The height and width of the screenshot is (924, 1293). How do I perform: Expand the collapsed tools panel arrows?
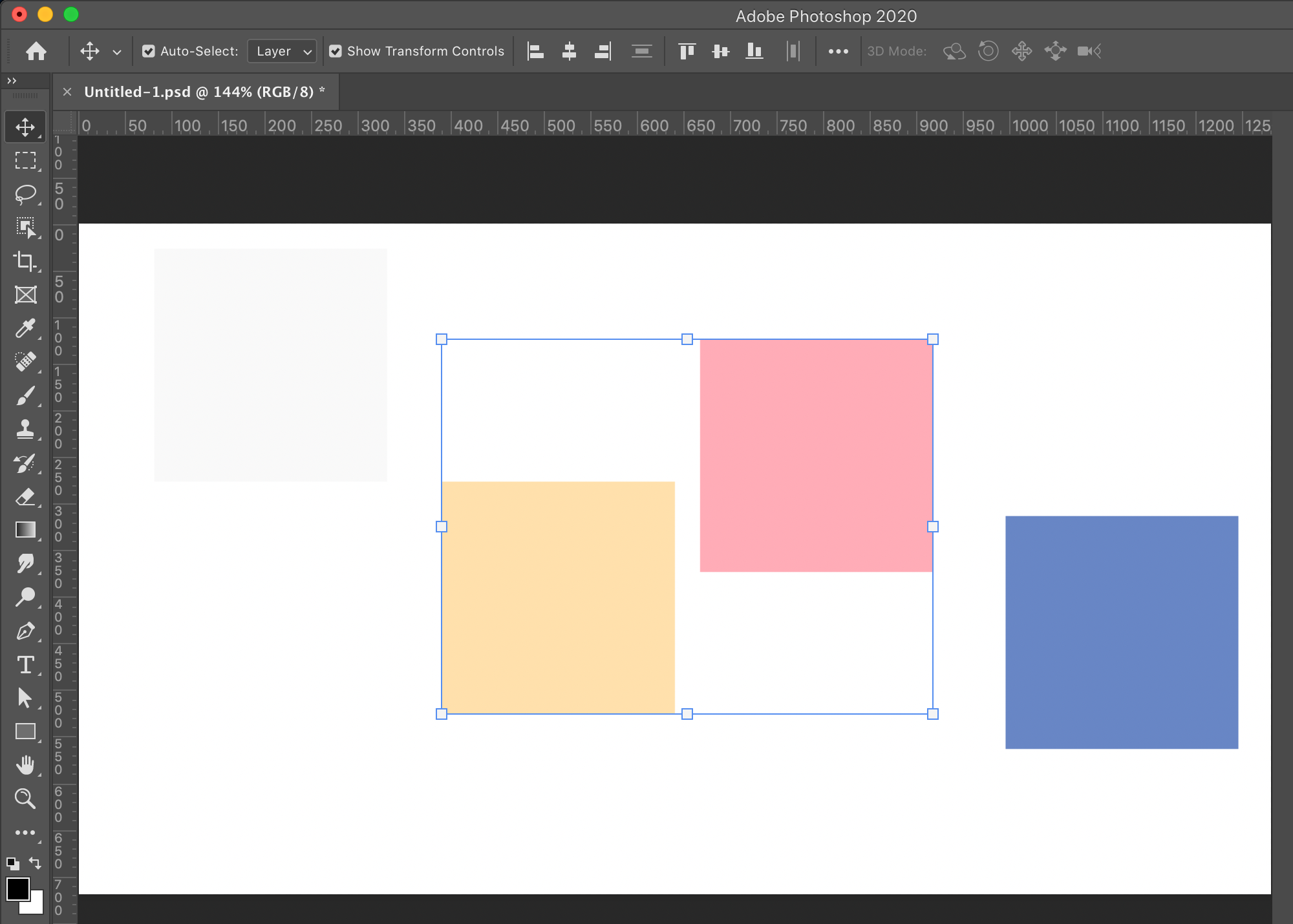click(x=12, y=81)
